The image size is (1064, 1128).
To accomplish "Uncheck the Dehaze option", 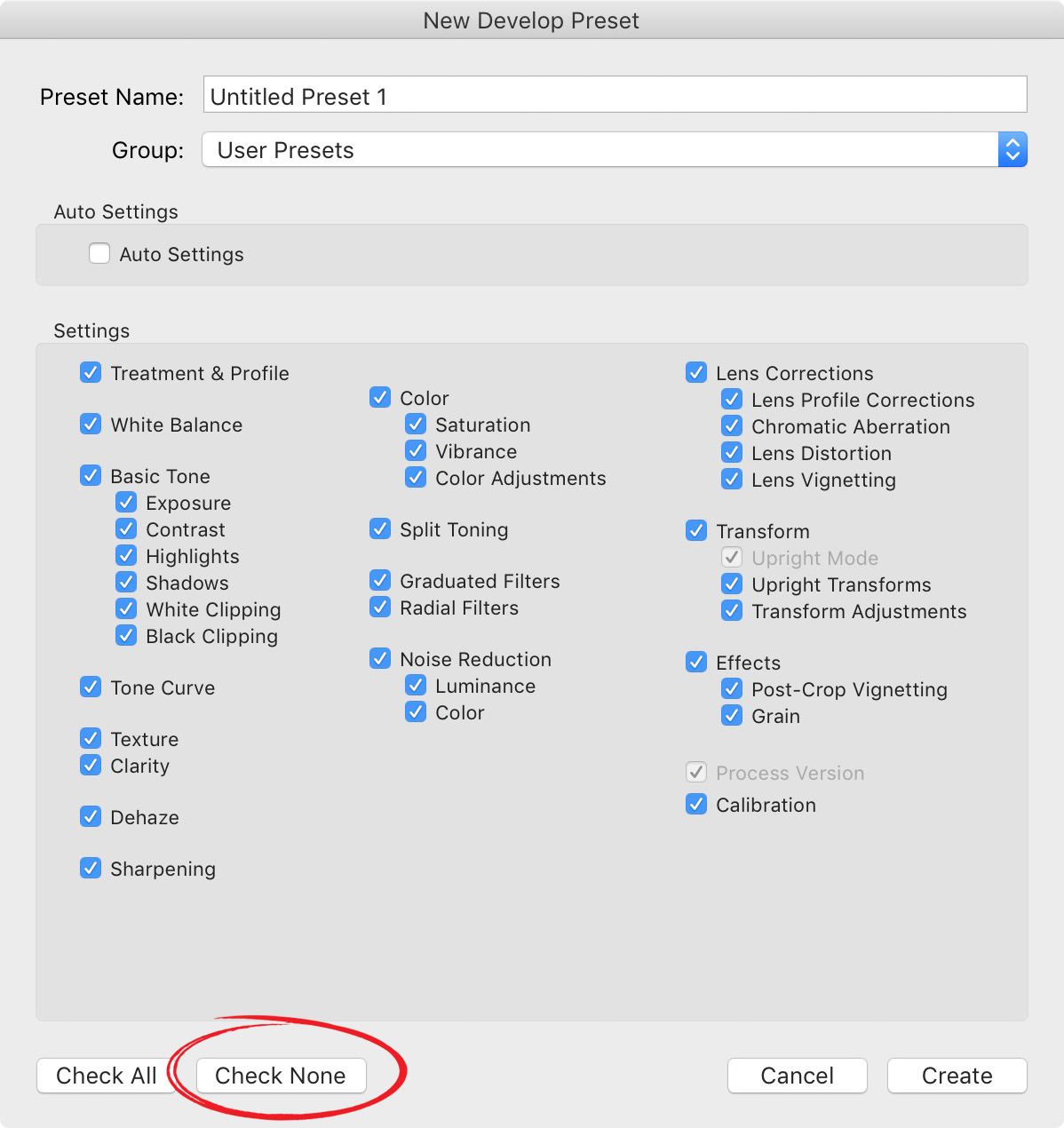I will [90, 816].
